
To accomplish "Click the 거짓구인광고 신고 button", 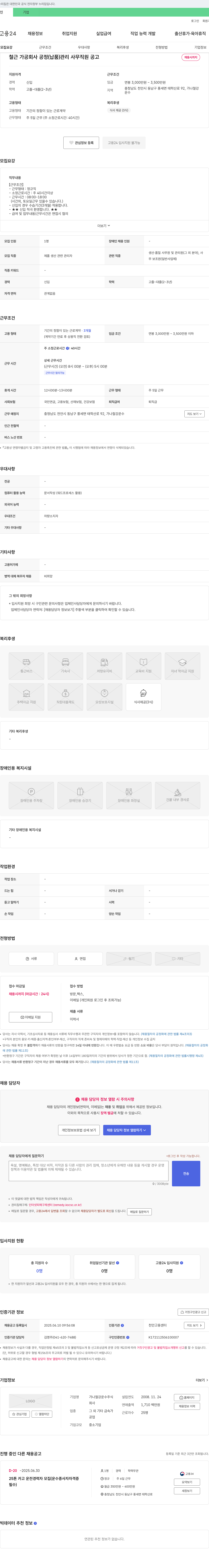I will 193,1312.
